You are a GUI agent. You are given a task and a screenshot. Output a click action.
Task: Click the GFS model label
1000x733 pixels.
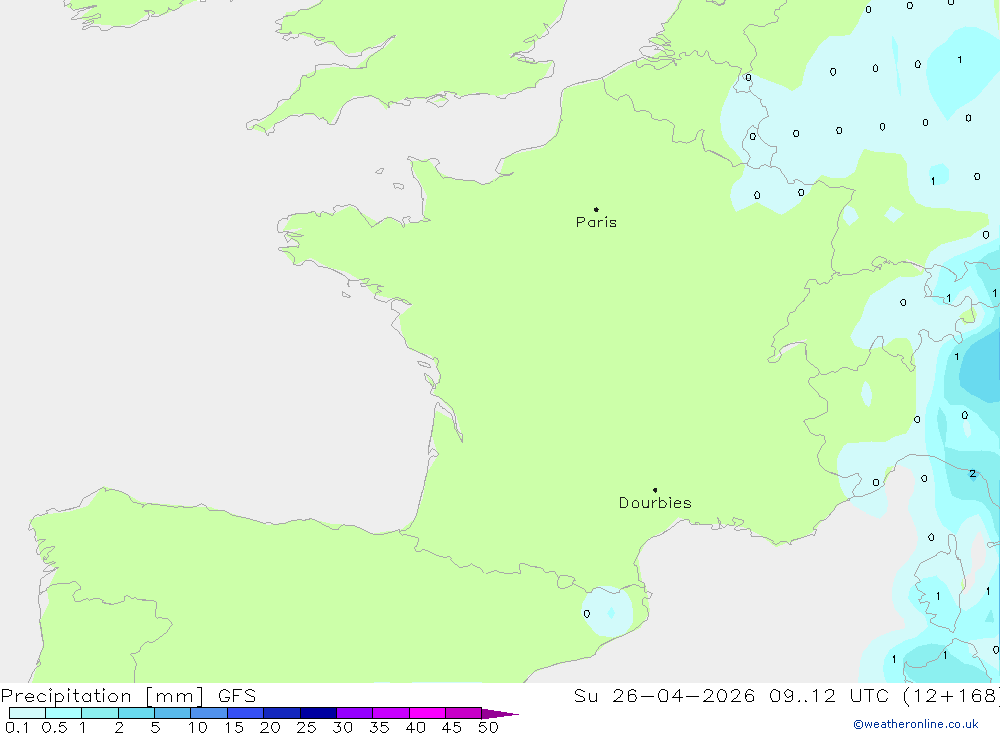coord(237,696)
